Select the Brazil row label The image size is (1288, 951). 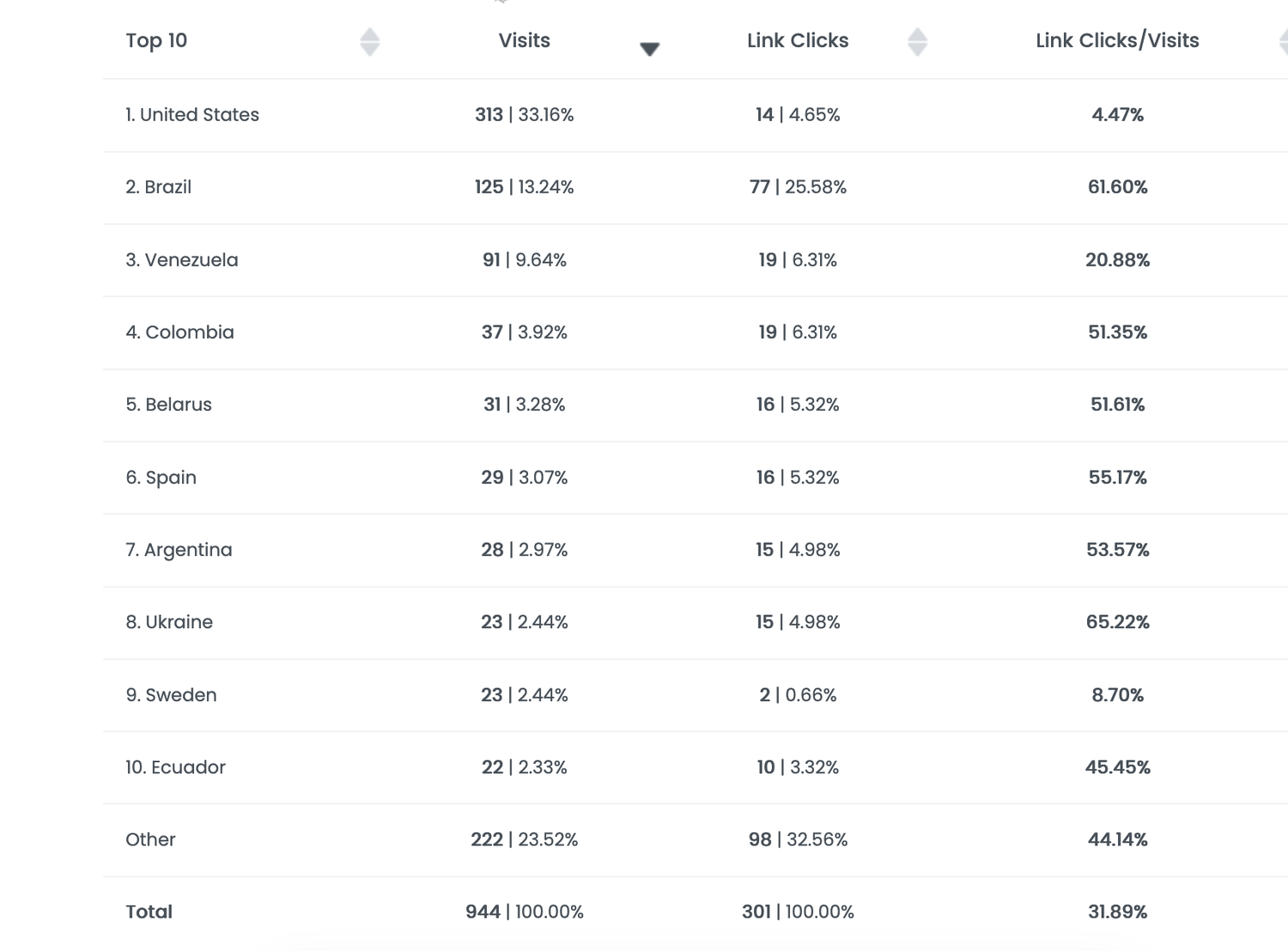point(159,187)
